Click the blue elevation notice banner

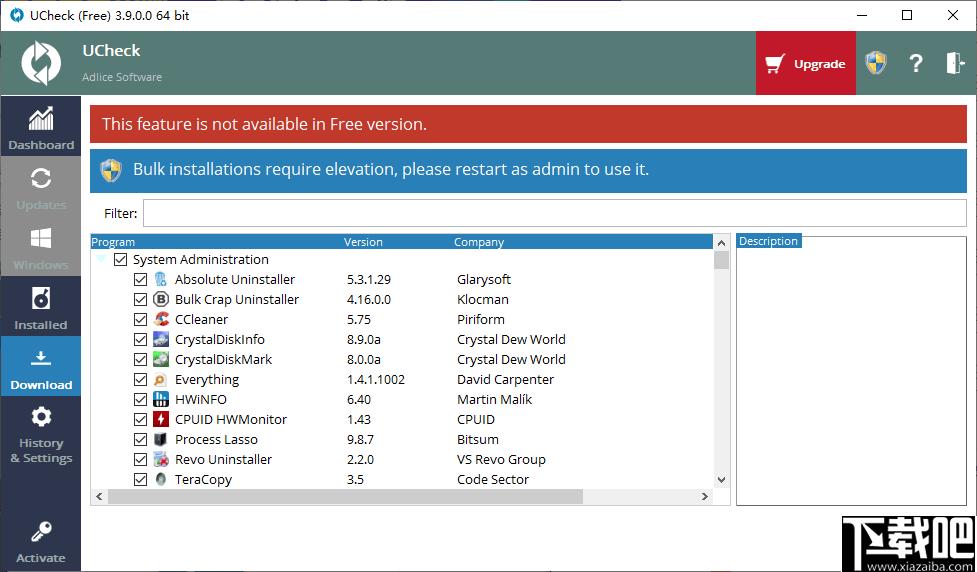coord(528,170)
